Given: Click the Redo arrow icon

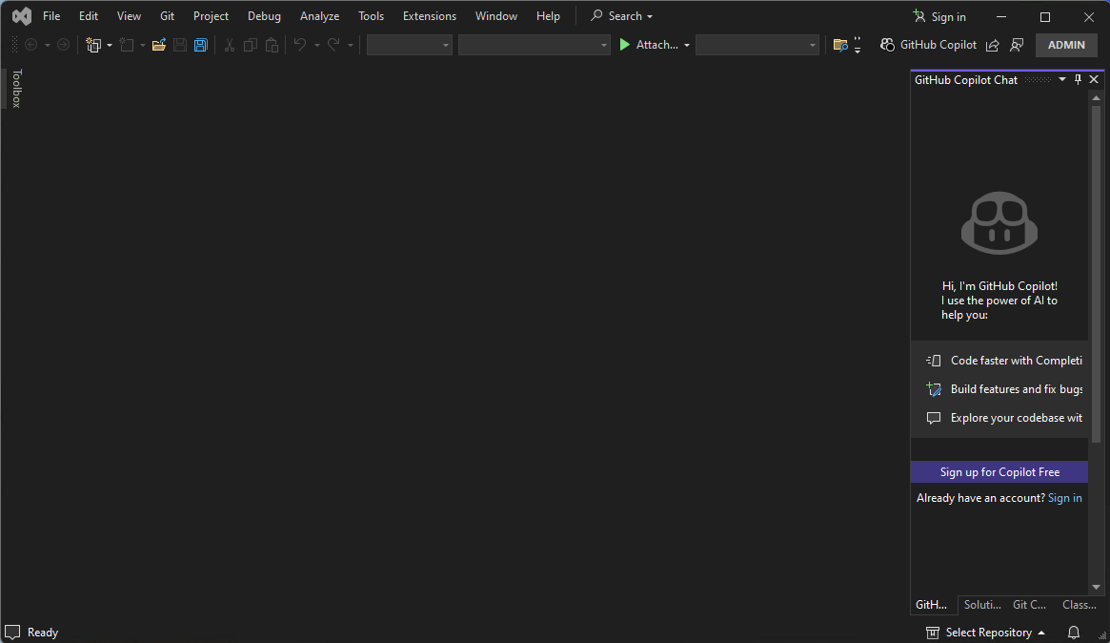Looking at the screenshot, I should [x=333, y=45].
